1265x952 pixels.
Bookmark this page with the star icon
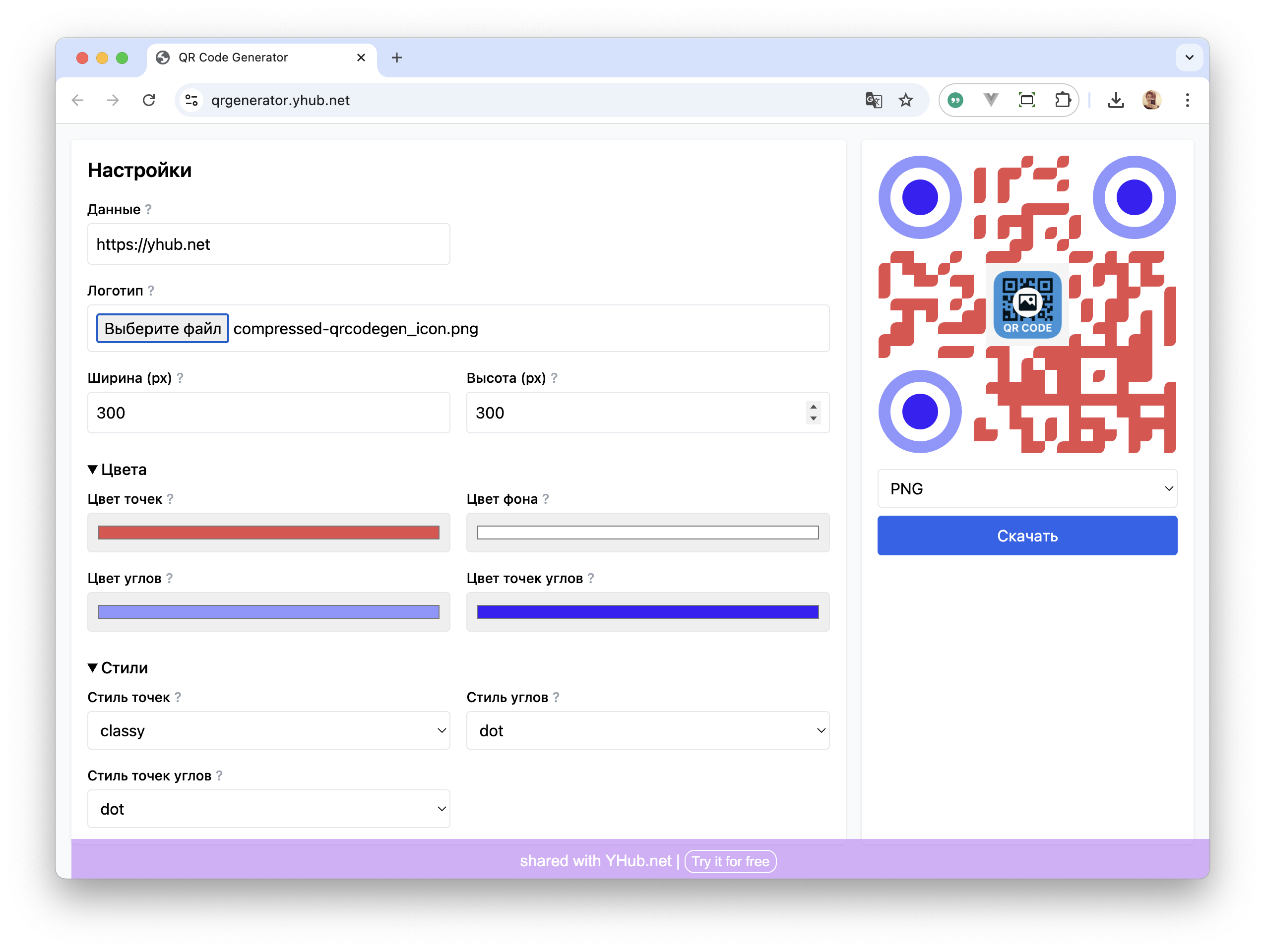point(906,101)
